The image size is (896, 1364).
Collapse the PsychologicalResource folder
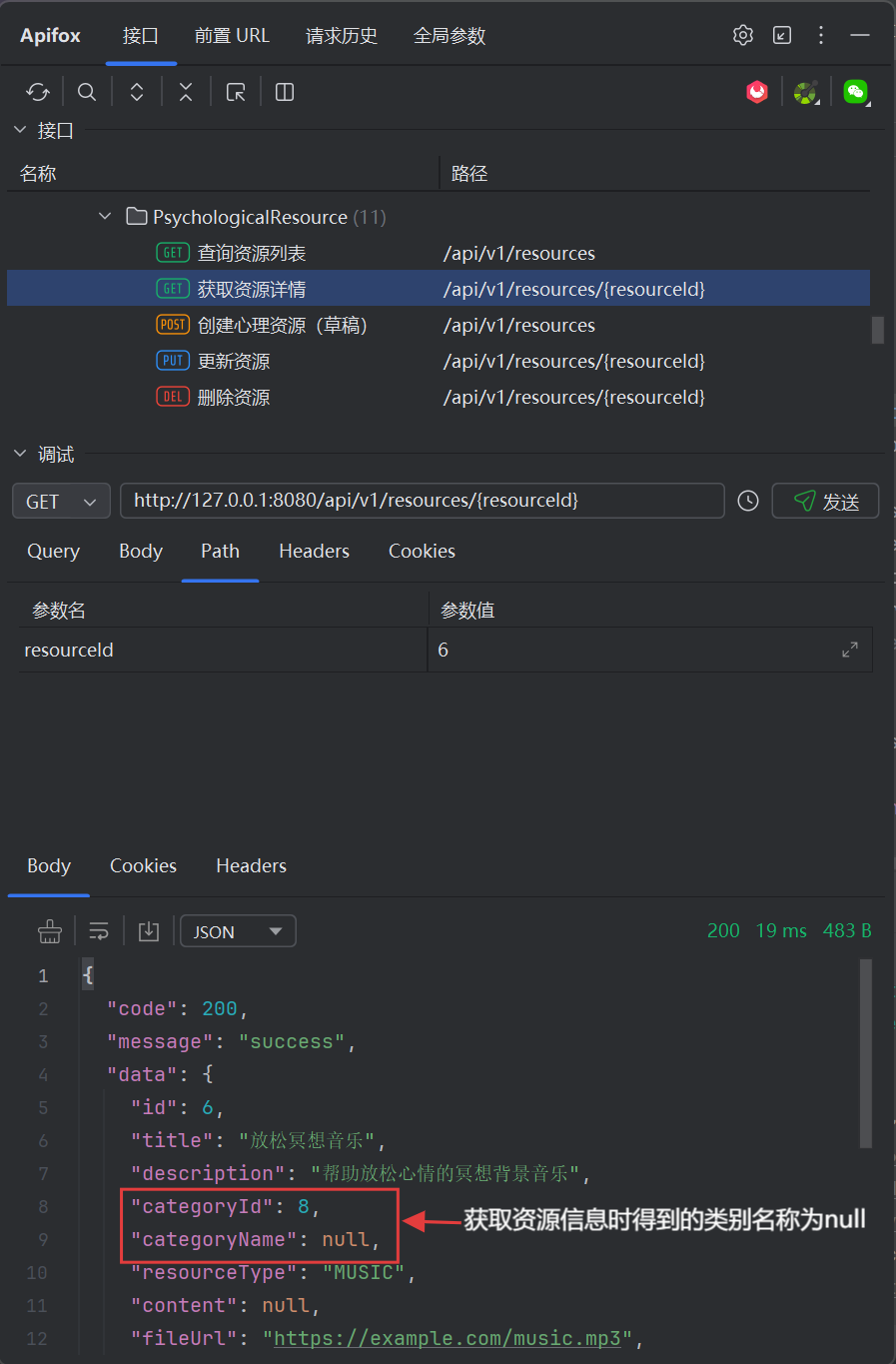coord(105,216)
